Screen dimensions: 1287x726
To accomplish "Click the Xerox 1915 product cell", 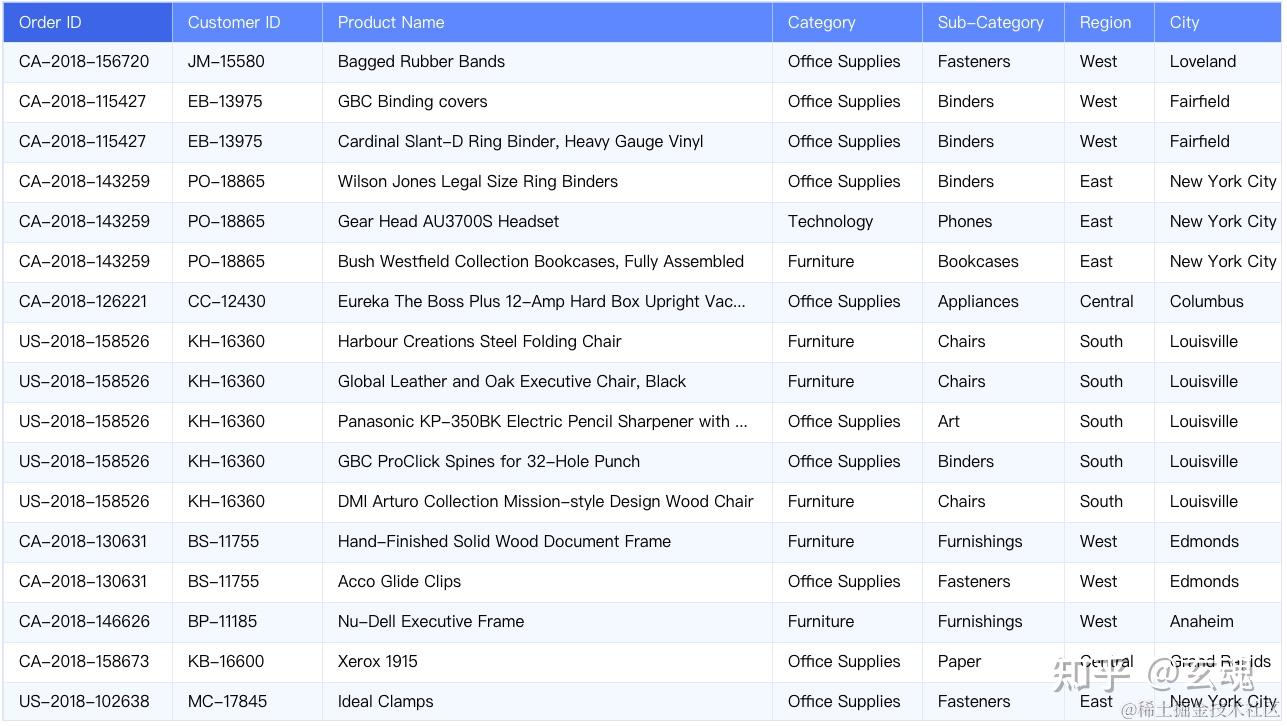I will [377, 662].
